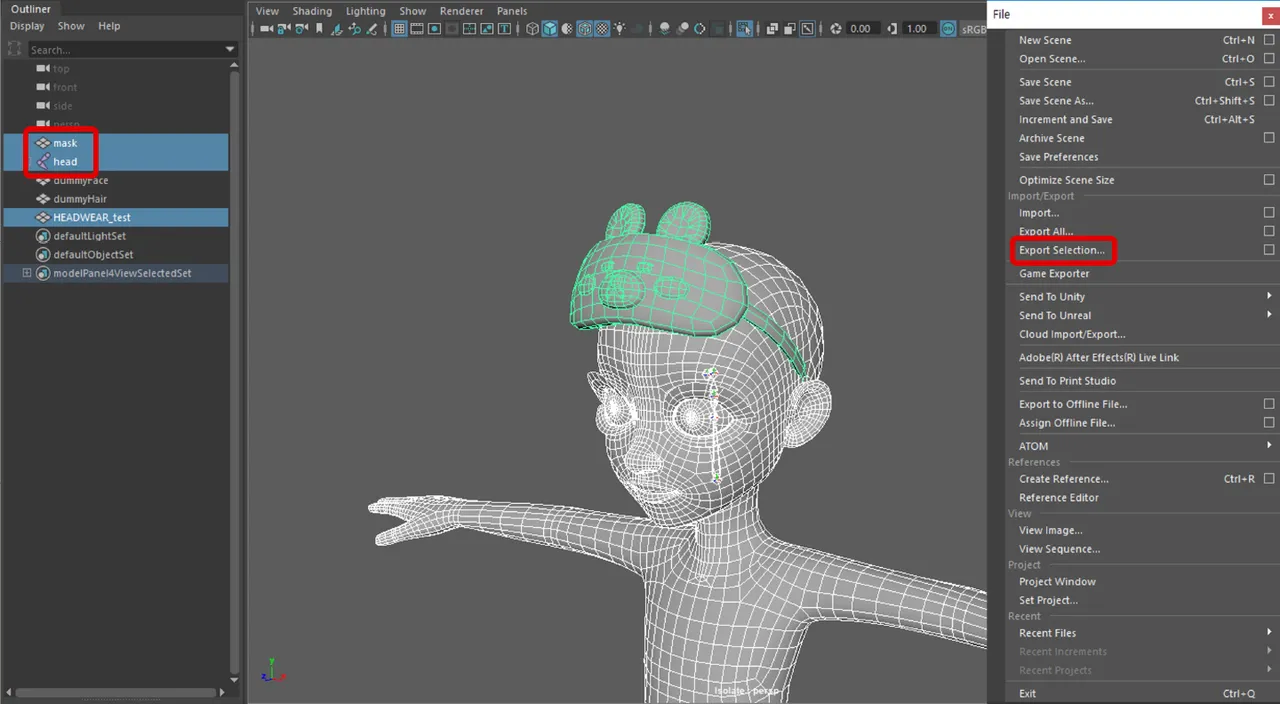This screenshot has width=1280, height=704.
Task: Enable the gamma correction ON toggle
Action: [948, 28]
